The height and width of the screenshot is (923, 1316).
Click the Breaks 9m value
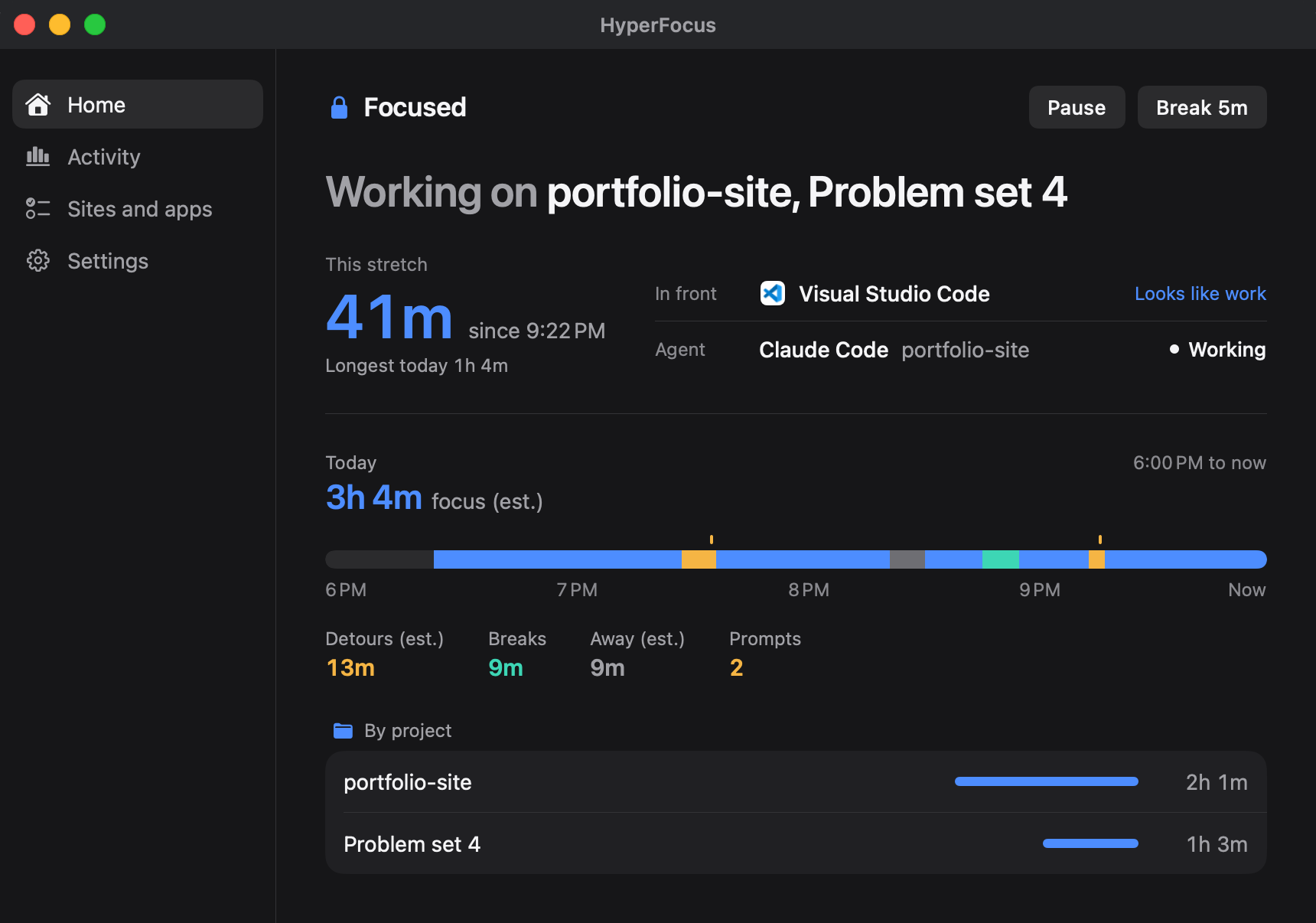(506, 668)
